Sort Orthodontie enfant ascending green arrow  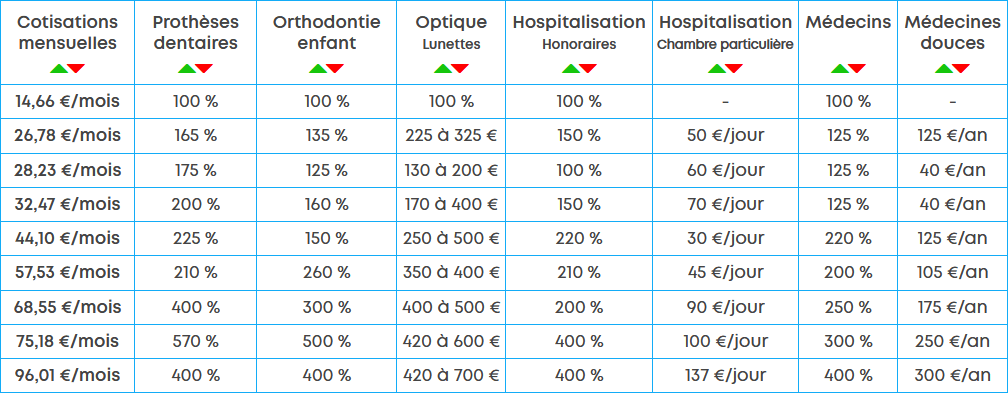(x=318, y=68)
